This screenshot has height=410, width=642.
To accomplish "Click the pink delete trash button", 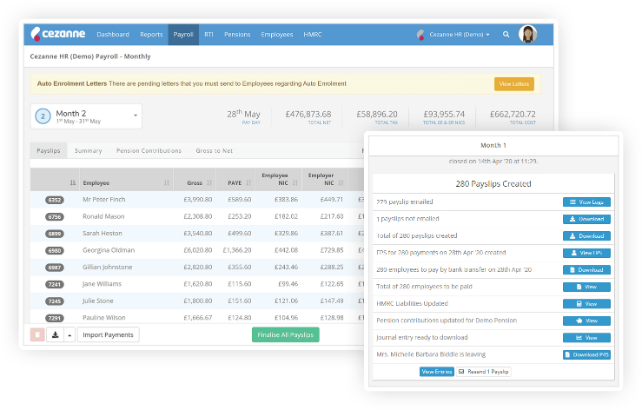I will click(x=37, y=335).
